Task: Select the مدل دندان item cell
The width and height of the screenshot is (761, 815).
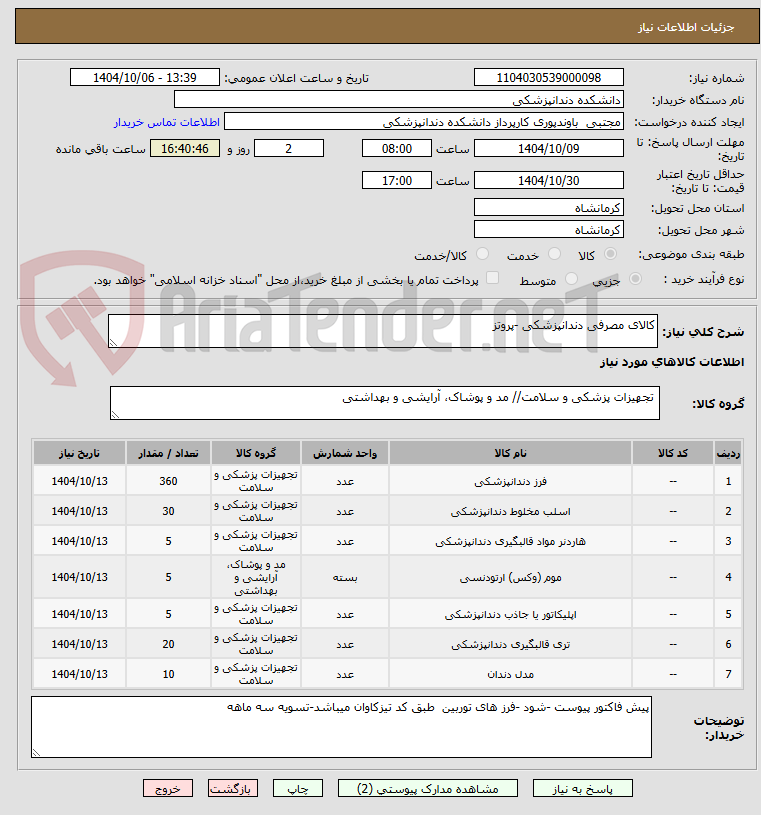Action: 510,674
